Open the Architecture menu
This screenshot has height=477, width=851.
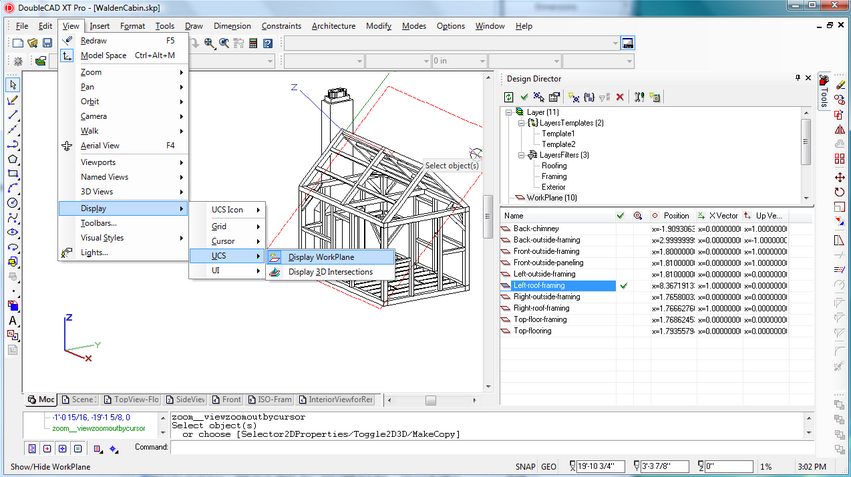[x=333, y=26]
